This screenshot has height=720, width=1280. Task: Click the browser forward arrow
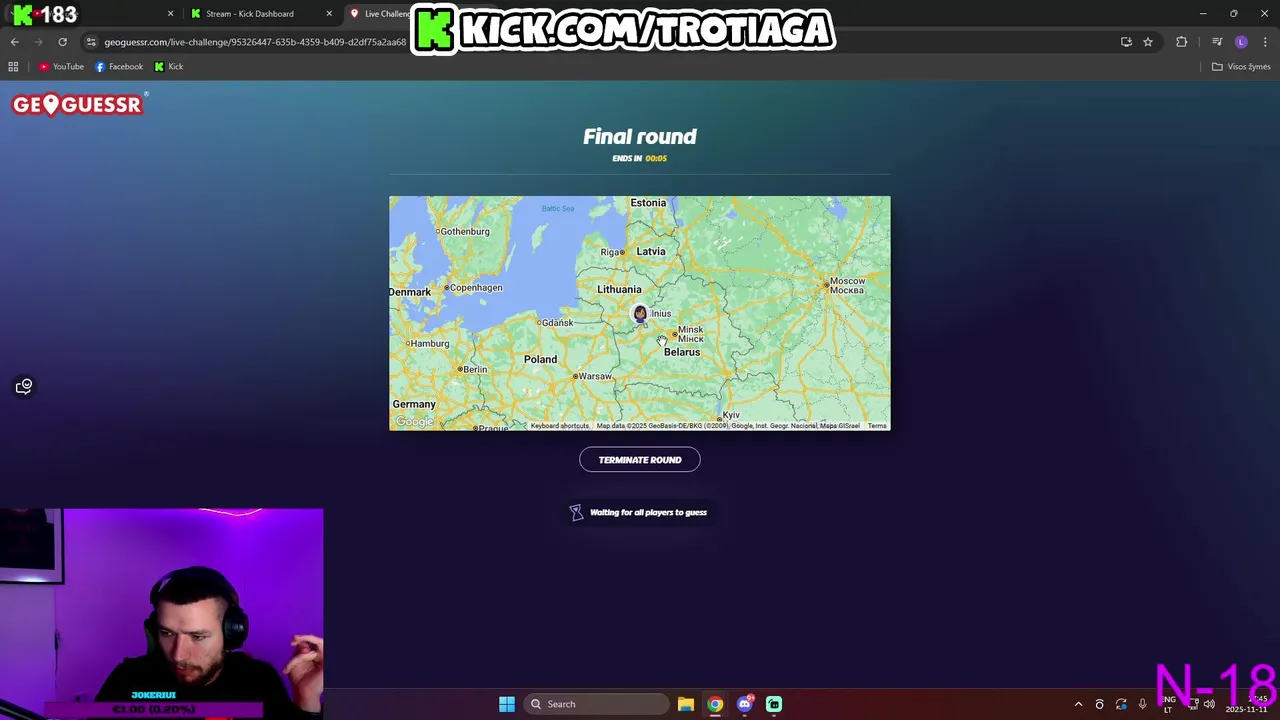[x=38, y=42]
